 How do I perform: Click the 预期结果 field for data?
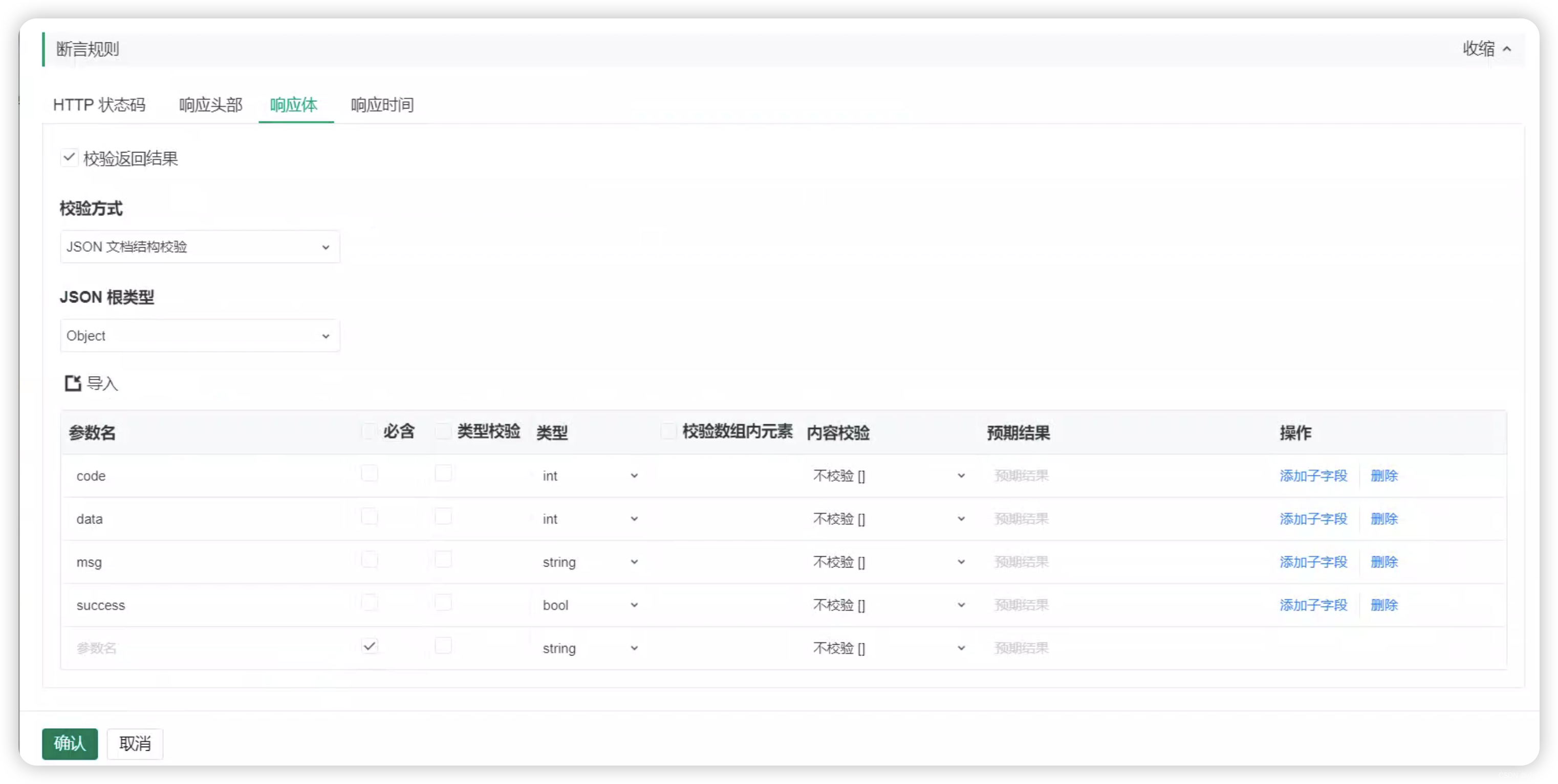click(1125, 519)
